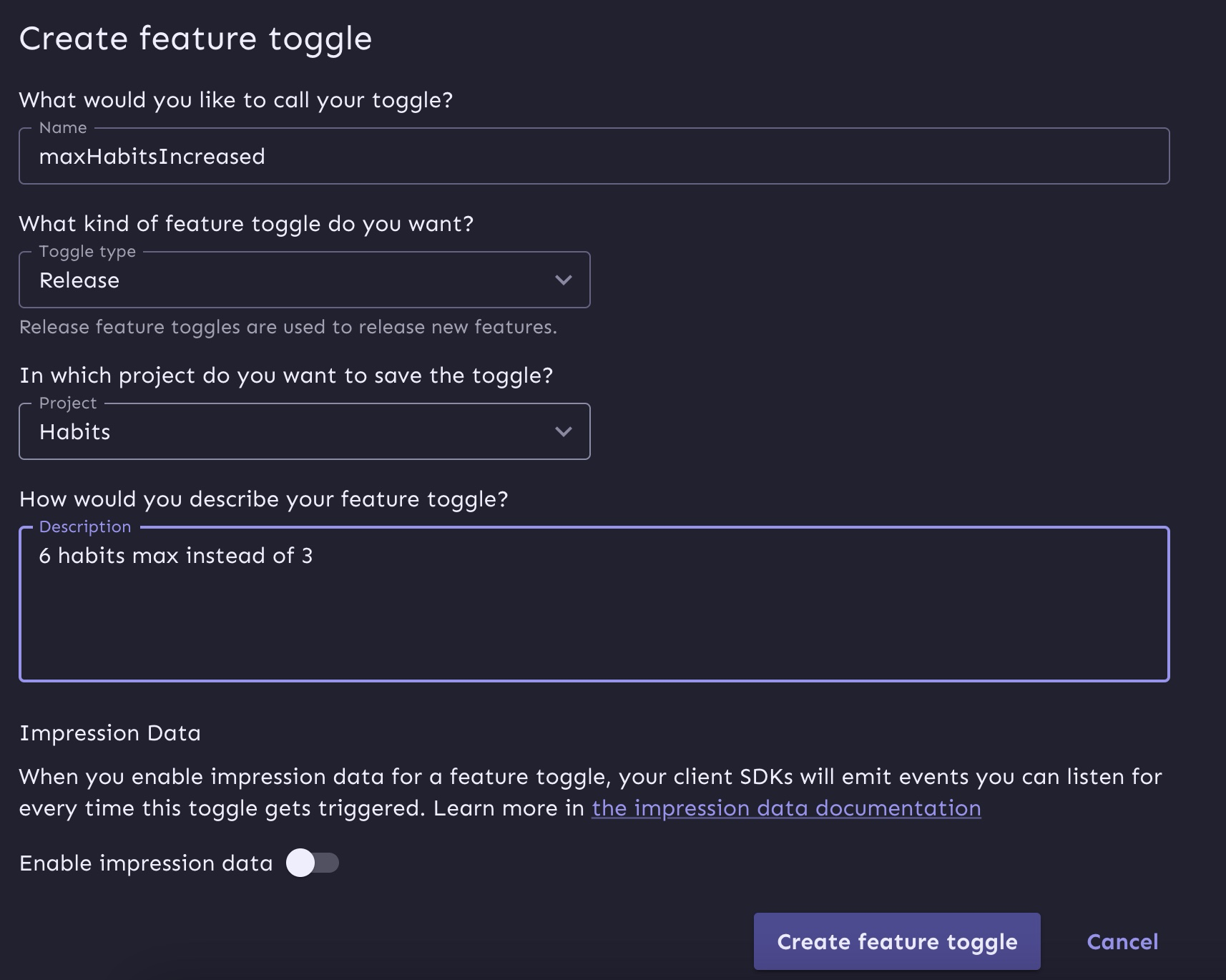The image size is (1226, 980).
Task: Click the Name field label area
Action: coord(63,127)
